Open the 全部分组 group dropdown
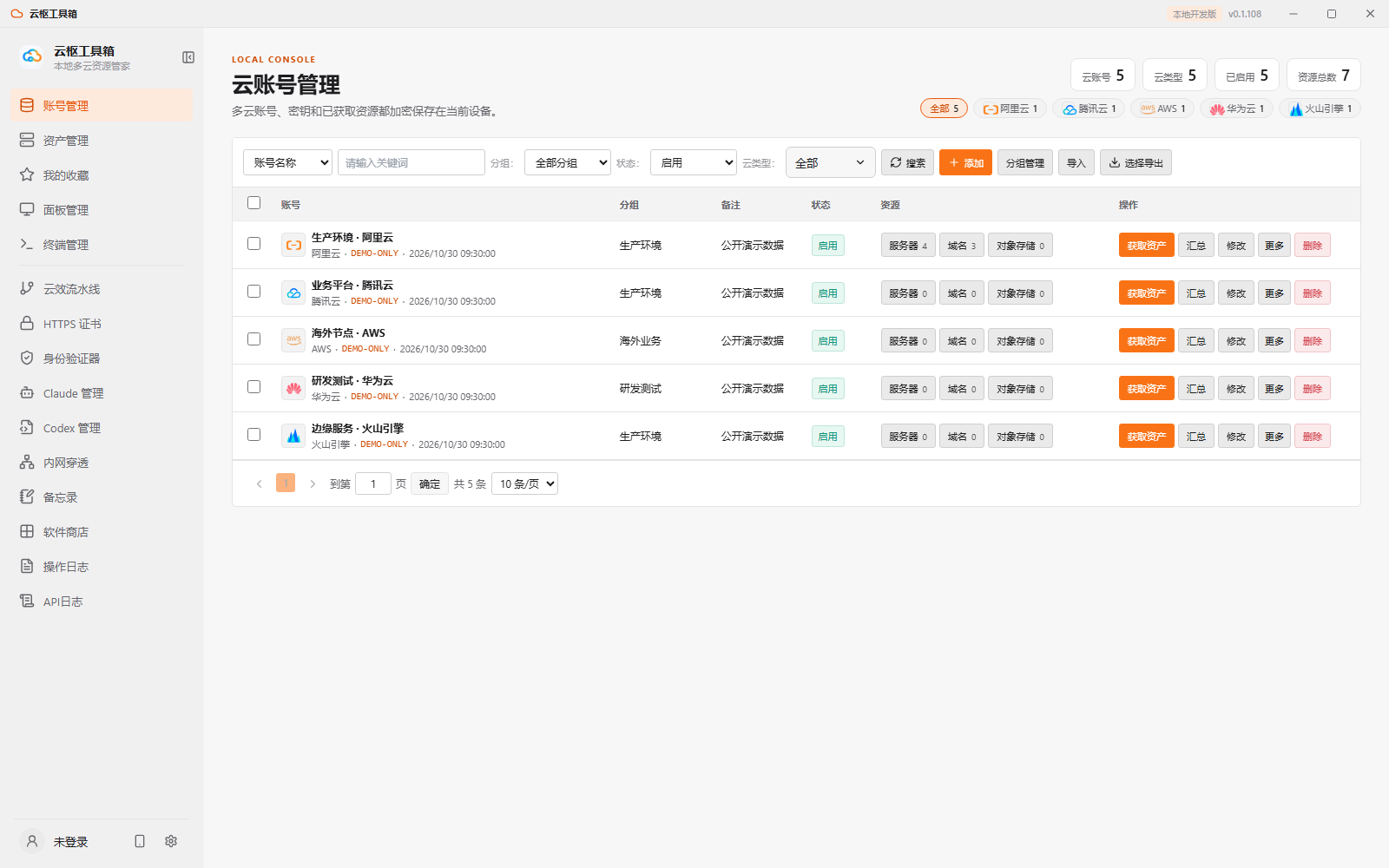Image resolution: width=1389 pixels, height=868 pixels. point(568,162)
